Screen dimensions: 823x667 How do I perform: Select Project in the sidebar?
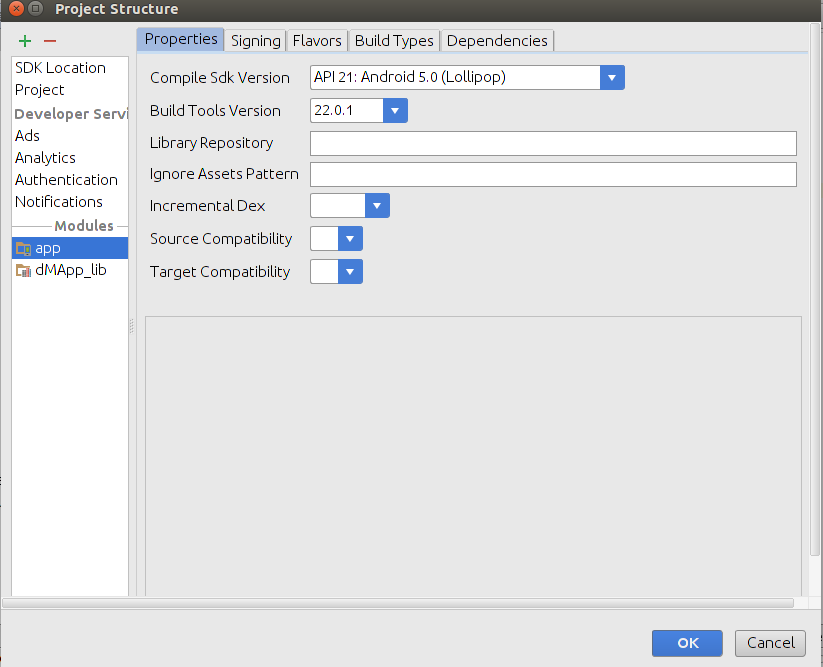(x=70, y=90)
